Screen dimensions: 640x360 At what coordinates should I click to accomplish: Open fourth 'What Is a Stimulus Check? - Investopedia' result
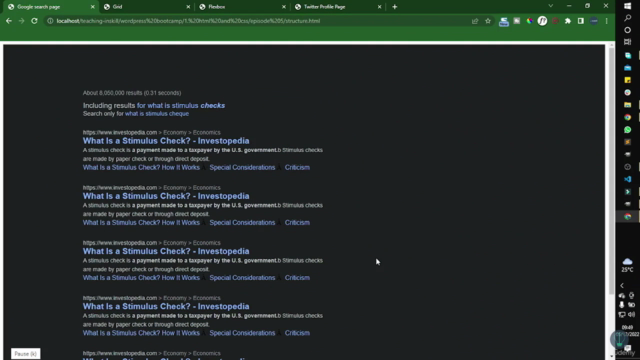pyautogui.click(x=166, y=306)
